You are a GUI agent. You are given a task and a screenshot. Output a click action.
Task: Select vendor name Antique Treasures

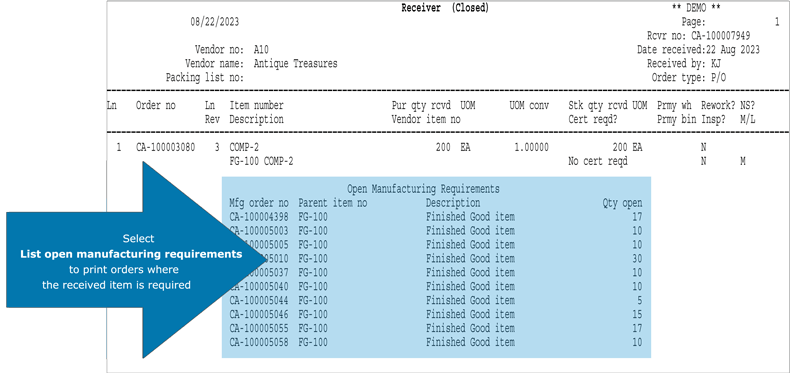pos(295,64)
